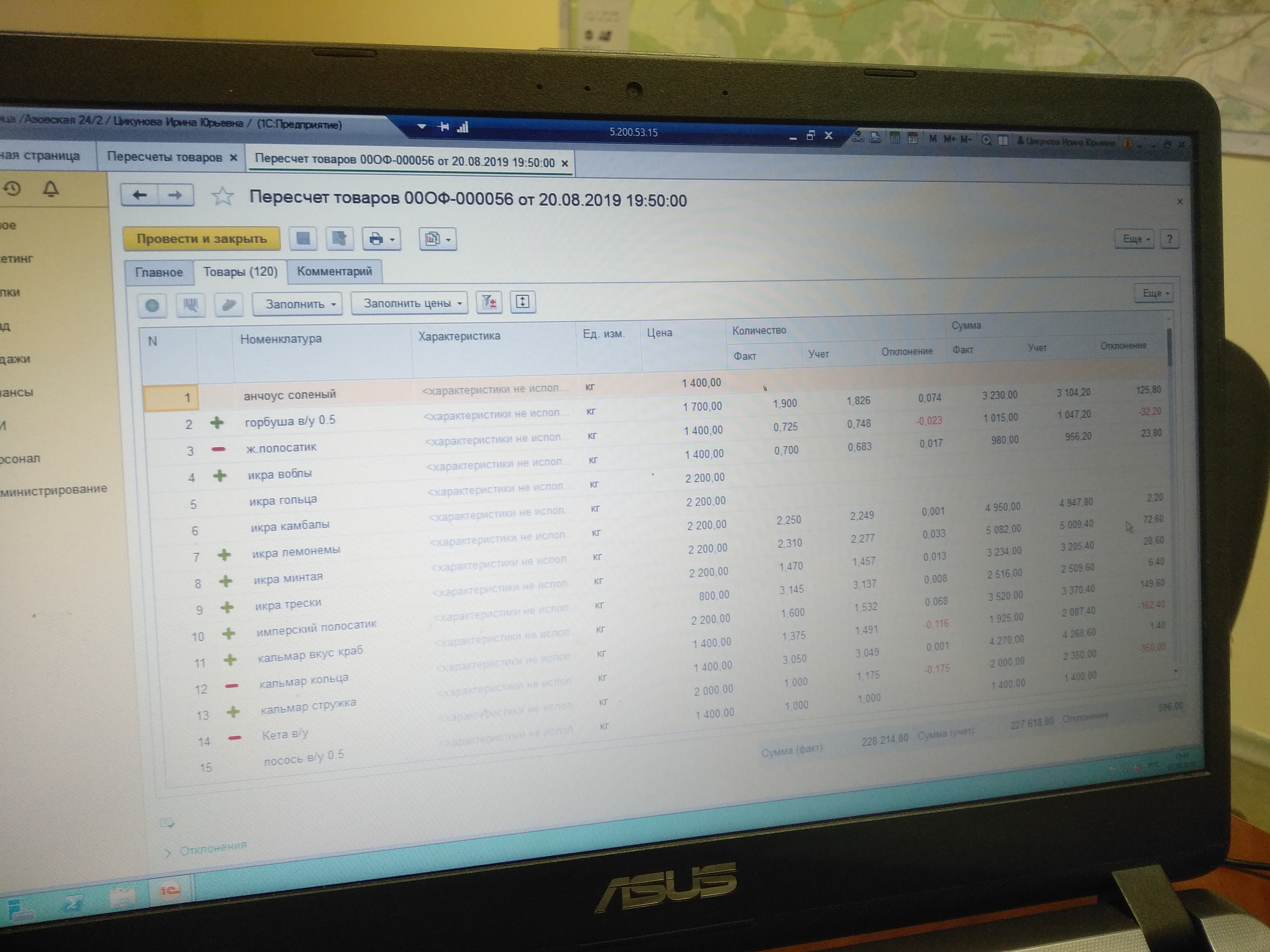Viewport: 1270px width, 952px height.
Task: Click the vertical row height arrows icon
Action: point(523,301)
